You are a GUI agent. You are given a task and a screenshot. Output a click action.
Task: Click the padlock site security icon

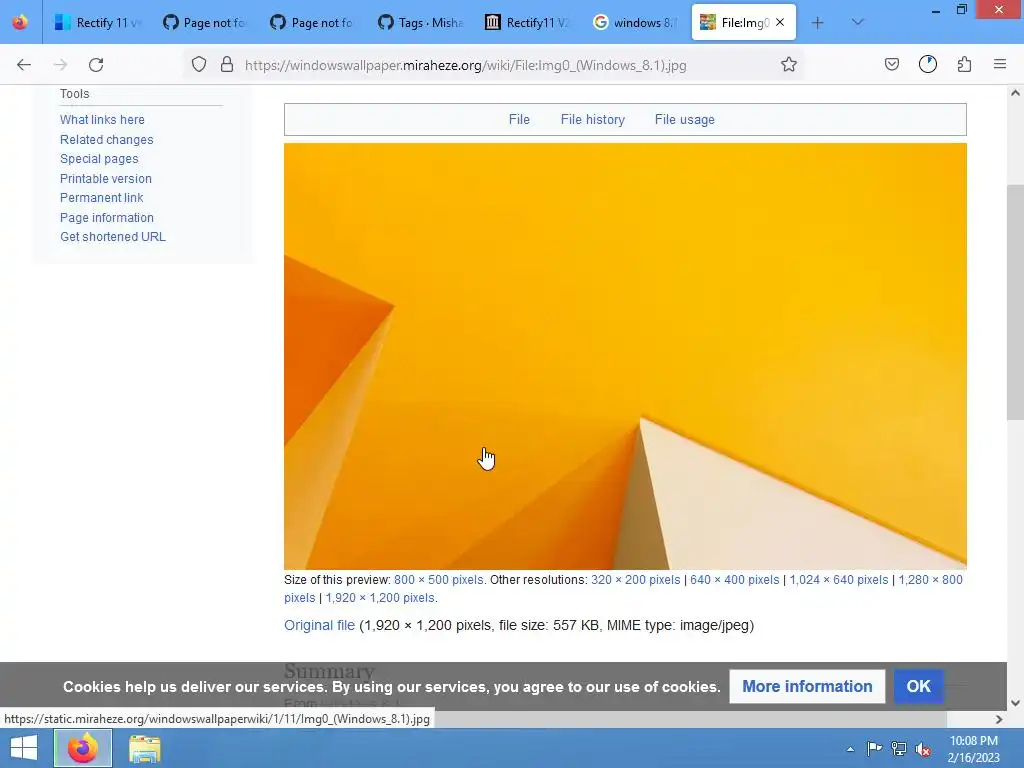coord(227,65)
